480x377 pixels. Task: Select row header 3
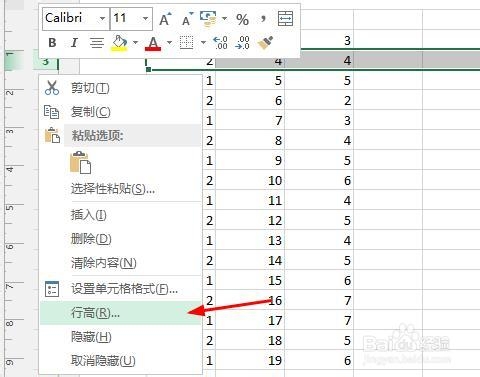(x=46, y=61)
